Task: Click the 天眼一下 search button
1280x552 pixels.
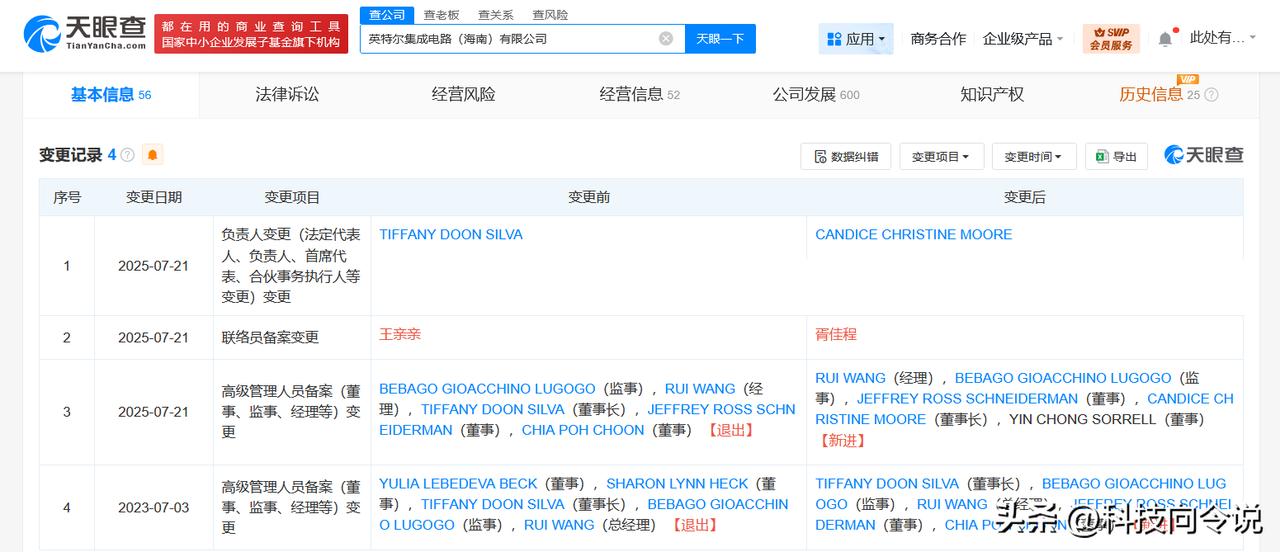Action: pyautogui.click(x=720, y=38)
